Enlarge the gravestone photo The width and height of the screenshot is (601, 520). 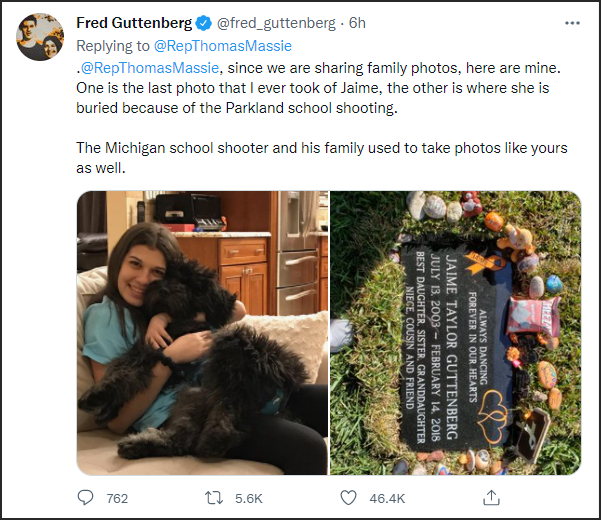455,332
